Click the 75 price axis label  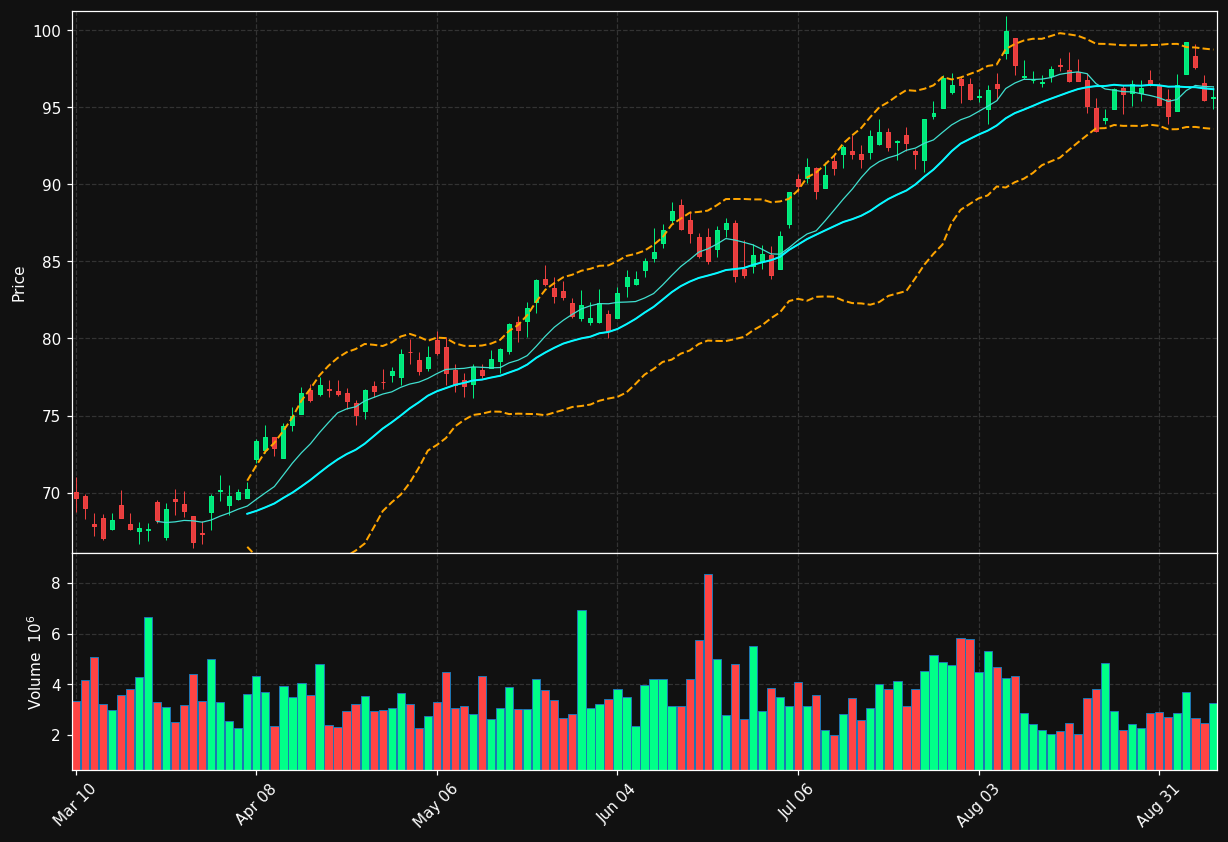(x=52, y=416)
